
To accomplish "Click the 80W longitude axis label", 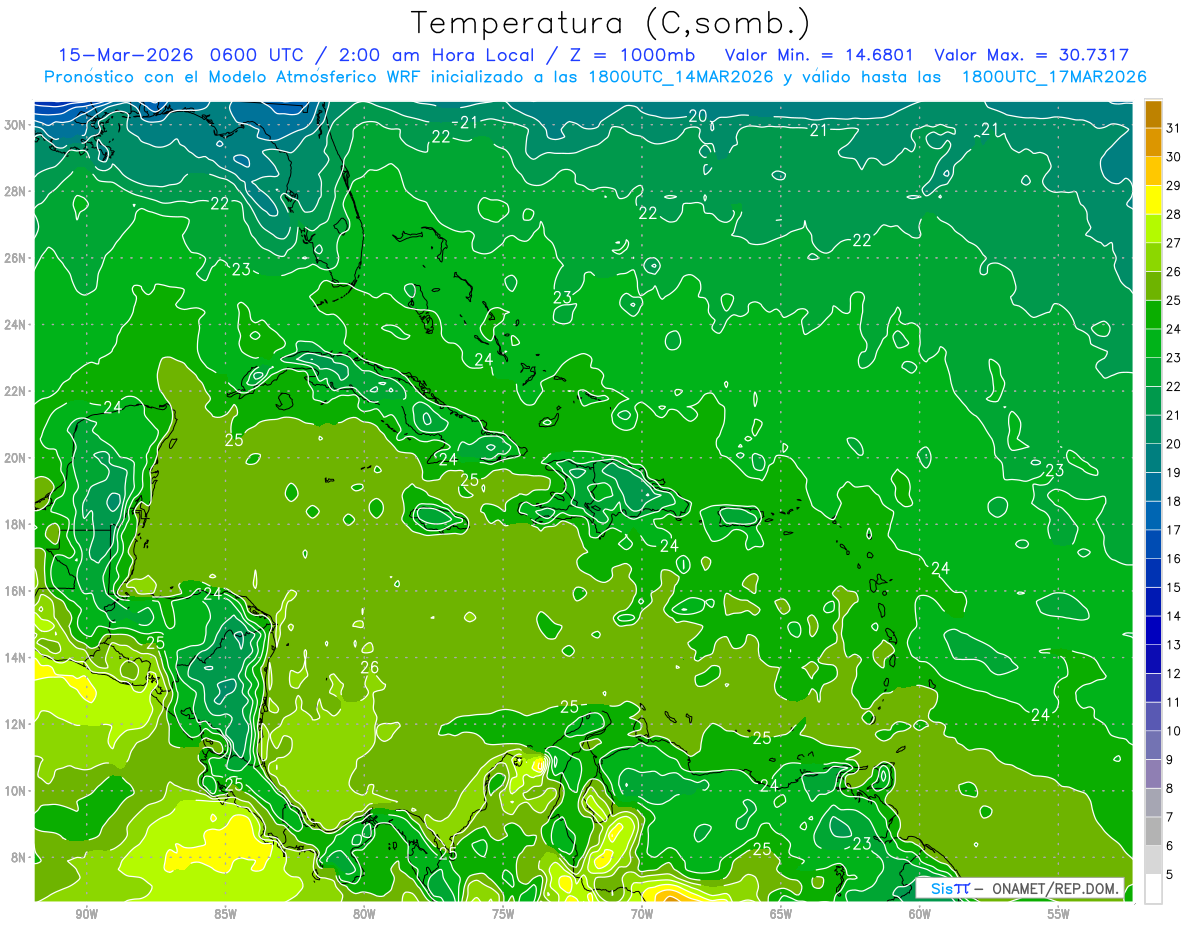I will click(x=364, y=914).
